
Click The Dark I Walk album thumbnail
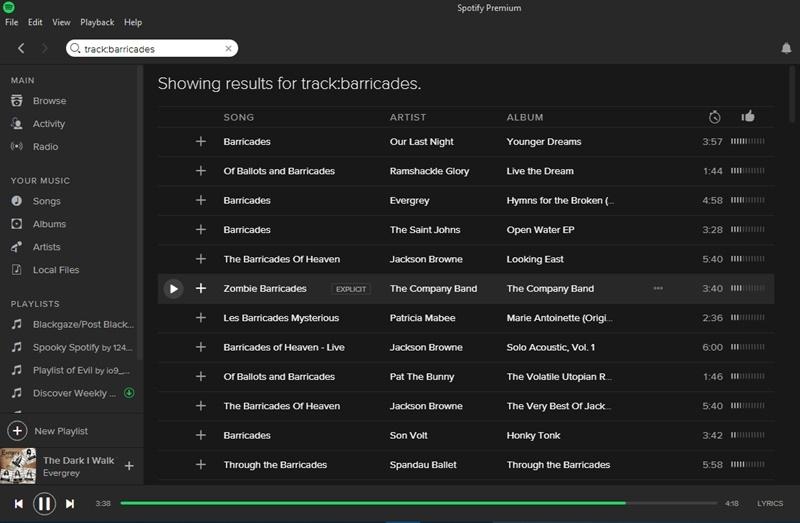18,466
